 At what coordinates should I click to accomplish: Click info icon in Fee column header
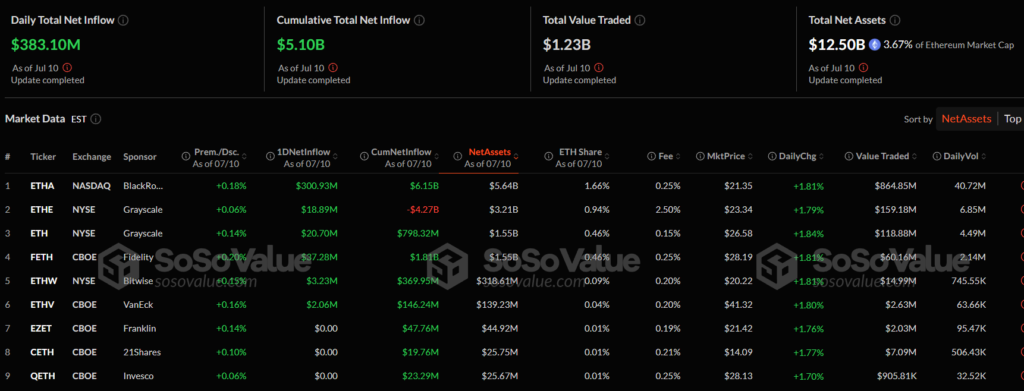[x=651, y=157]
